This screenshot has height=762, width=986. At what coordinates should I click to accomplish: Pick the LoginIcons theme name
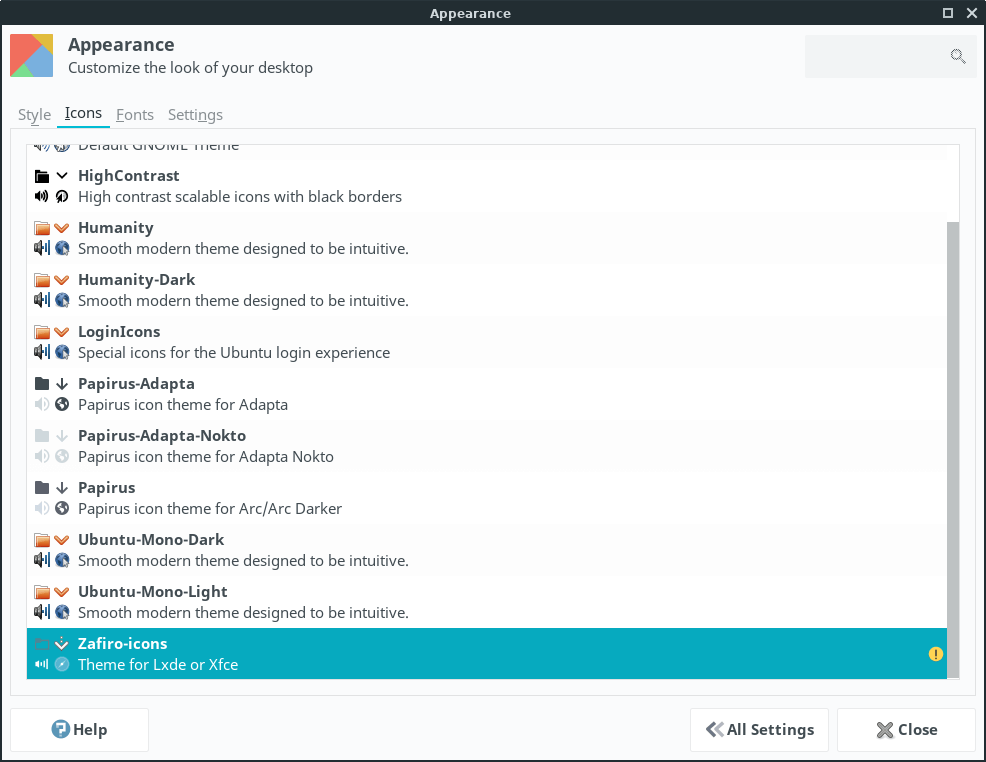point(119,332)
